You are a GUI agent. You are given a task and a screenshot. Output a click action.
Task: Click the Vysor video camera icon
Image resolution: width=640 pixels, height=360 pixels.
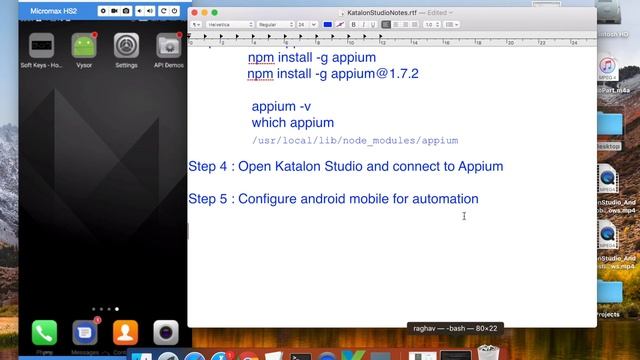114,11
